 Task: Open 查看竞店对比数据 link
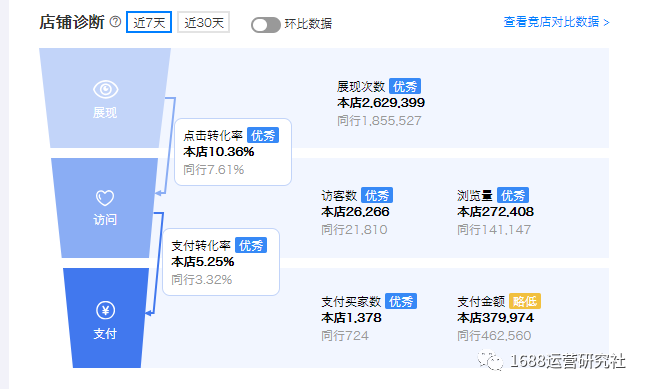(x=556, y=22)
